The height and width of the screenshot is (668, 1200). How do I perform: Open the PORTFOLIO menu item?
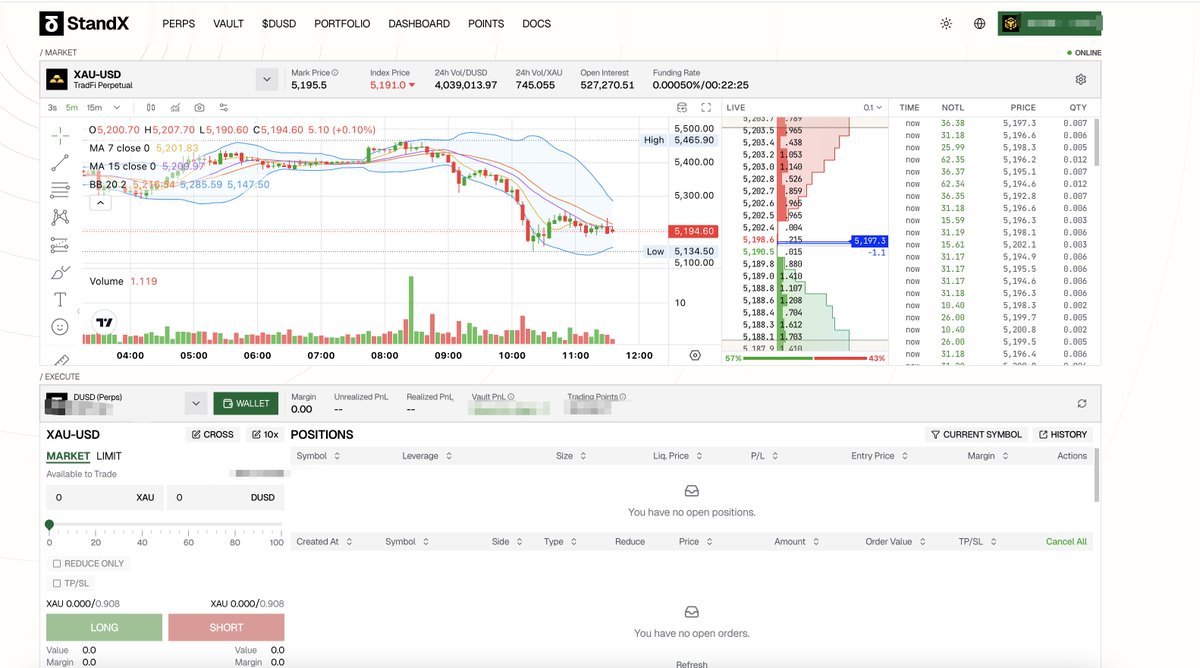pyautogui.click(x=342, y=24)
